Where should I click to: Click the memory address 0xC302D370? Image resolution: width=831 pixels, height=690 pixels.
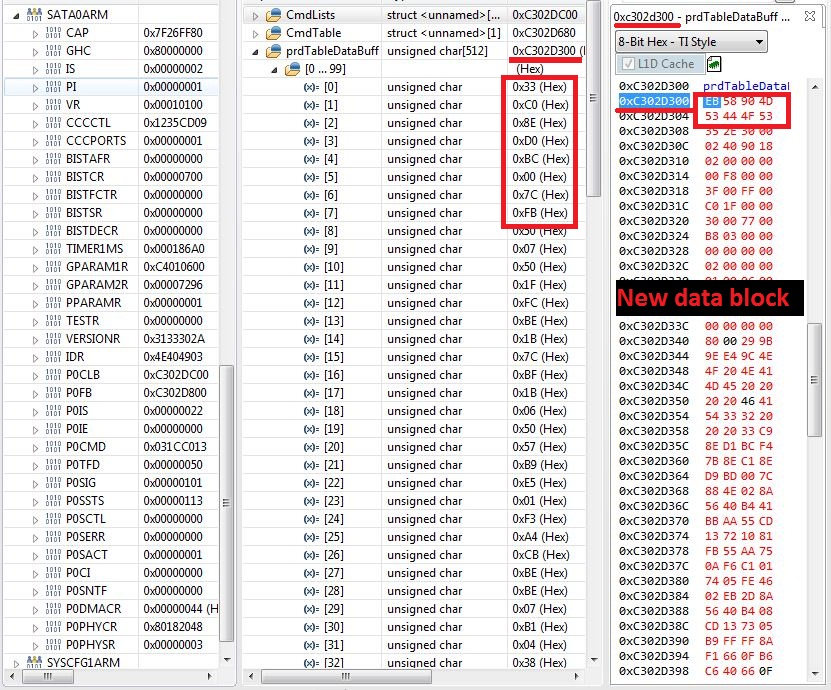[x=654, y=521]
